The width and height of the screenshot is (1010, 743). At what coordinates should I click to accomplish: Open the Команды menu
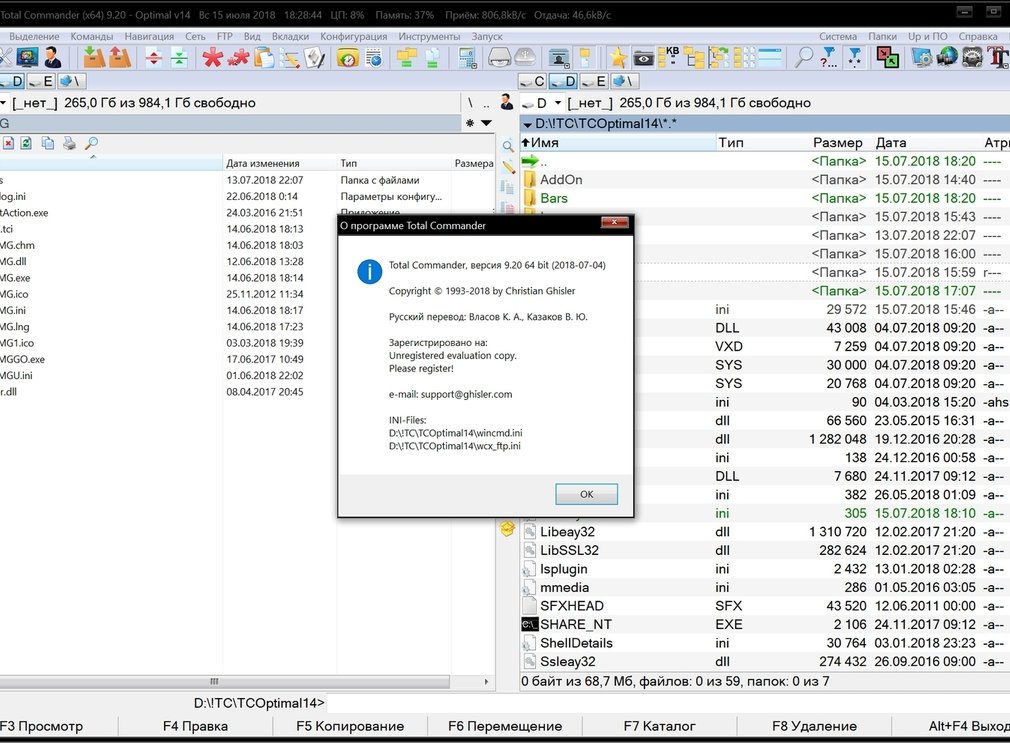(x=91, y=36)
